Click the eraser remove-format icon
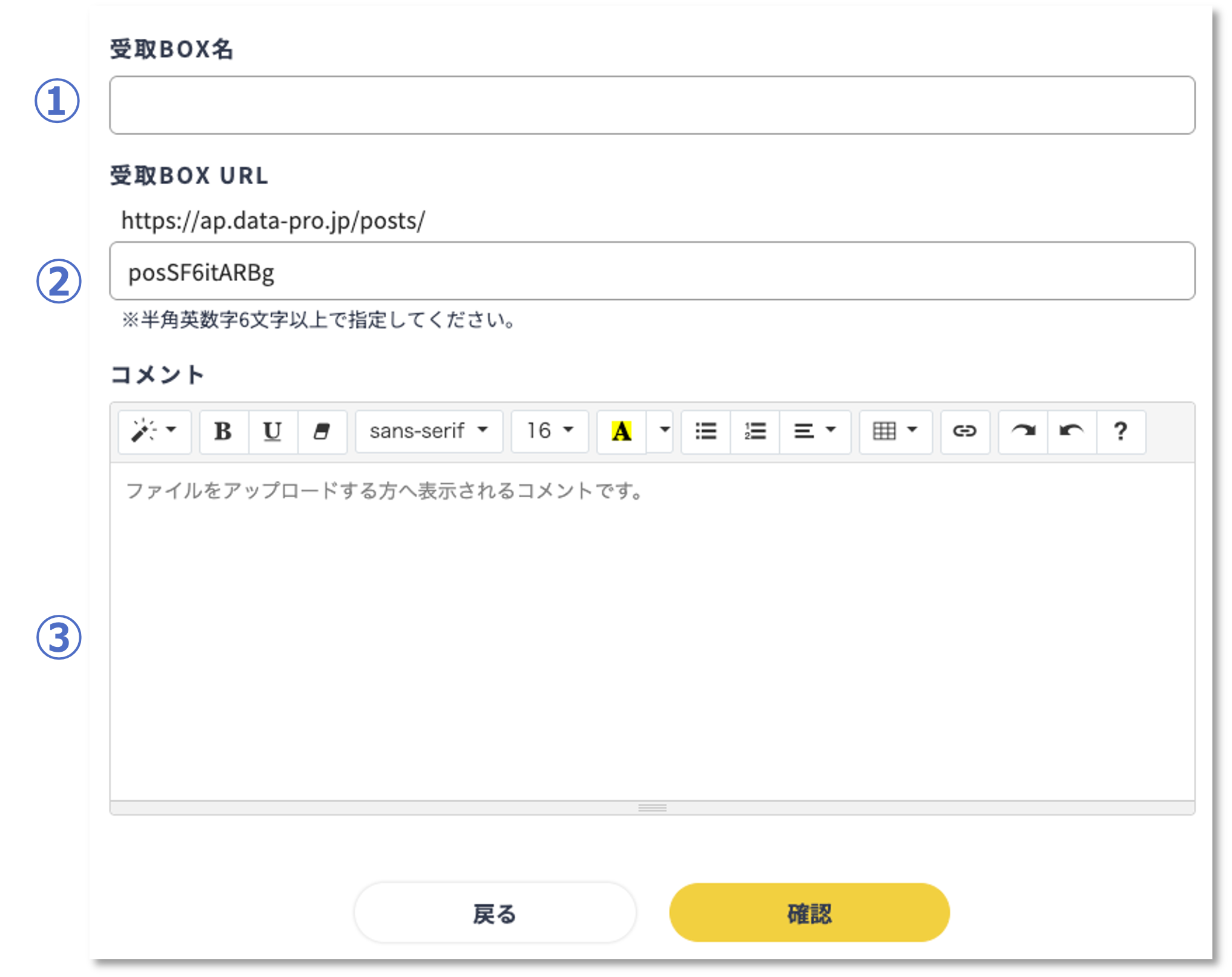The height and width of the screenshot is (977, 1232). [321, 431]
